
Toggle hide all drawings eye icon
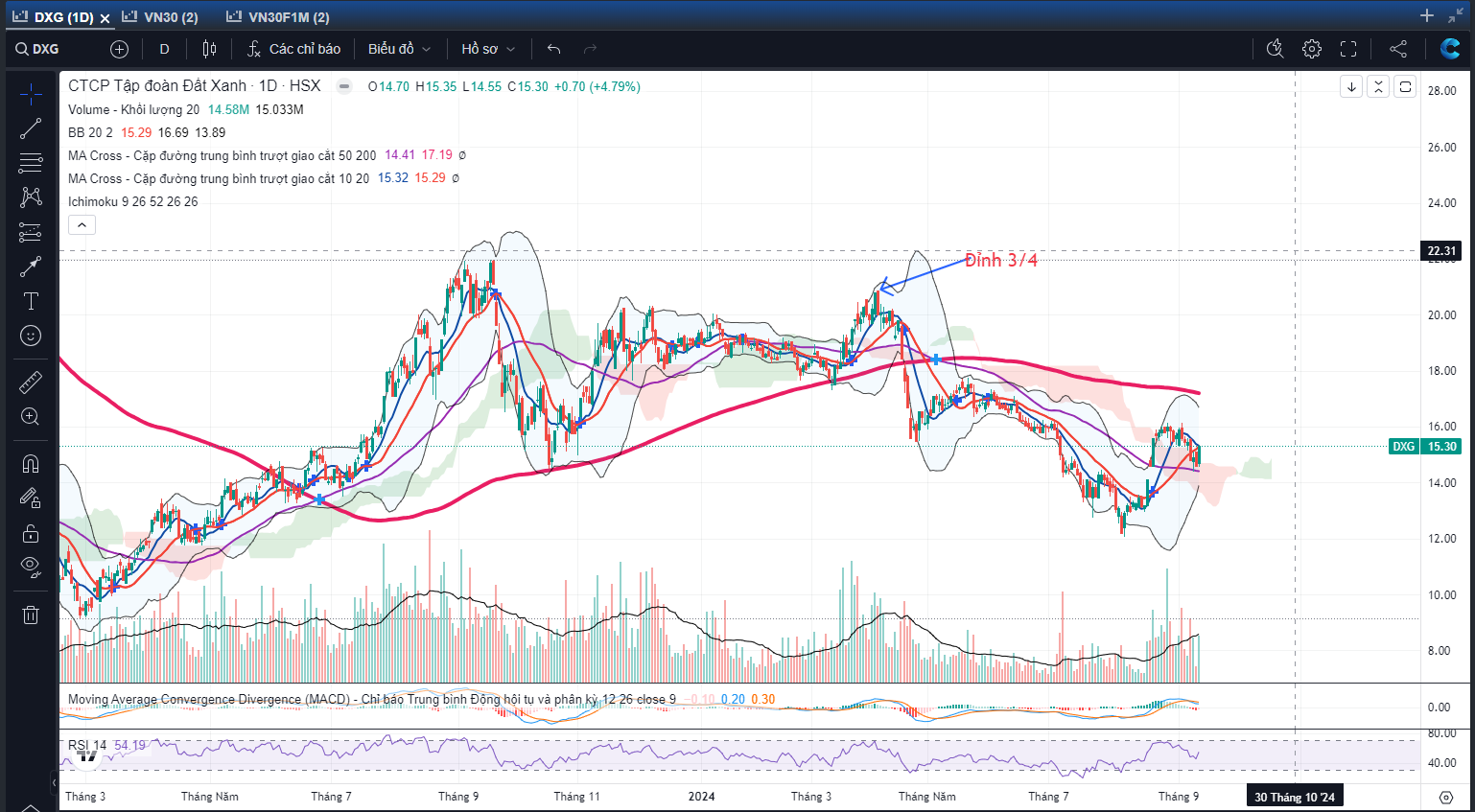point(31,568)
